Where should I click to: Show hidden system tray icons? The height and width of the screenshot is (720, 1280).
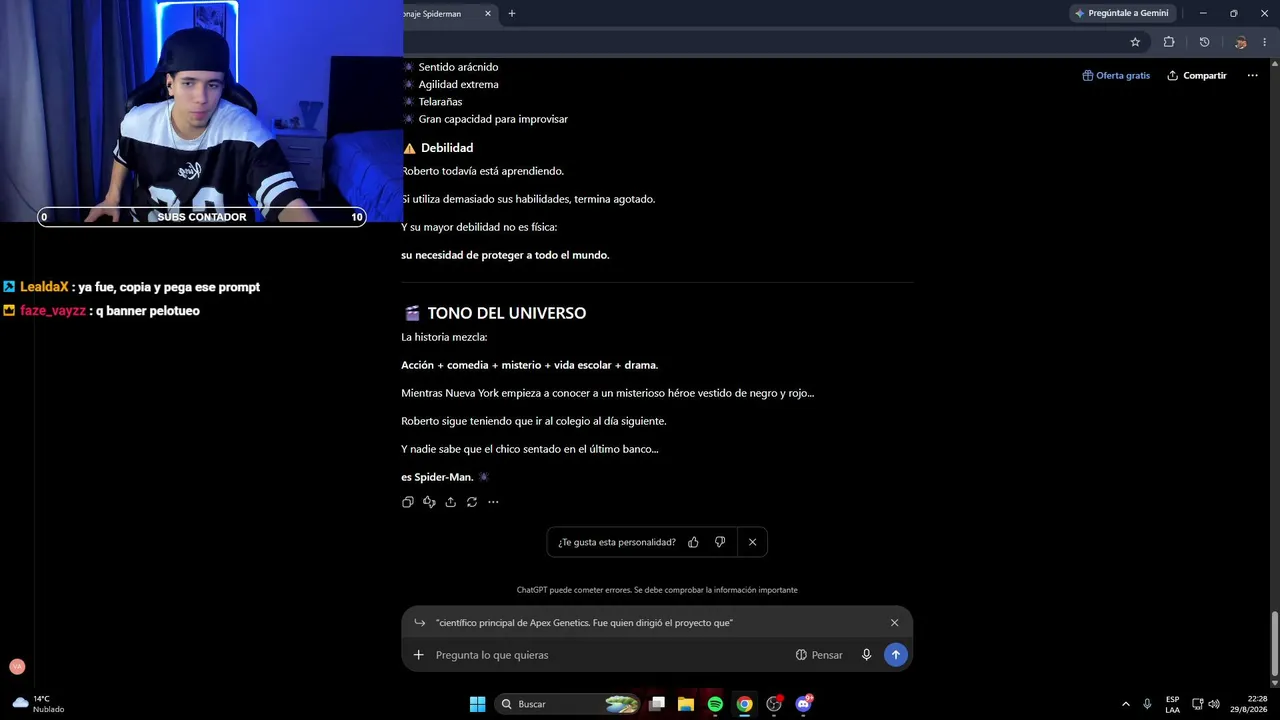1126,704
